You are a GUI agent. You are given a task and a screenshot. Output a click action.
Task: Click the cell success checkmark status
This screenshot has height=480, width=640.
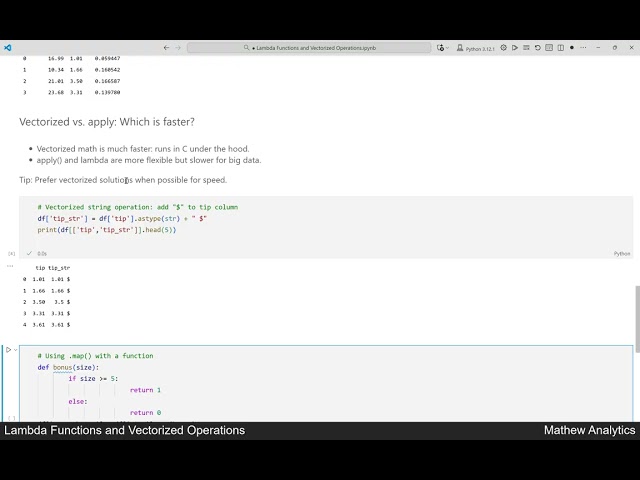tap(29, 253)
